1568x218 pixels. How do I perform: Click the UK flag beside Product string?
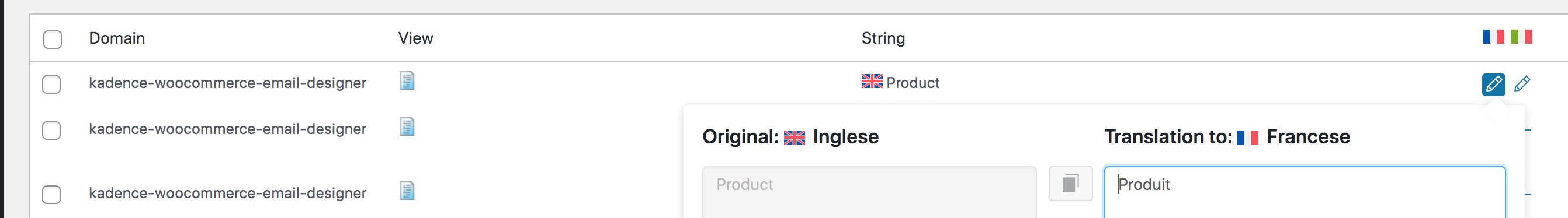872,82
